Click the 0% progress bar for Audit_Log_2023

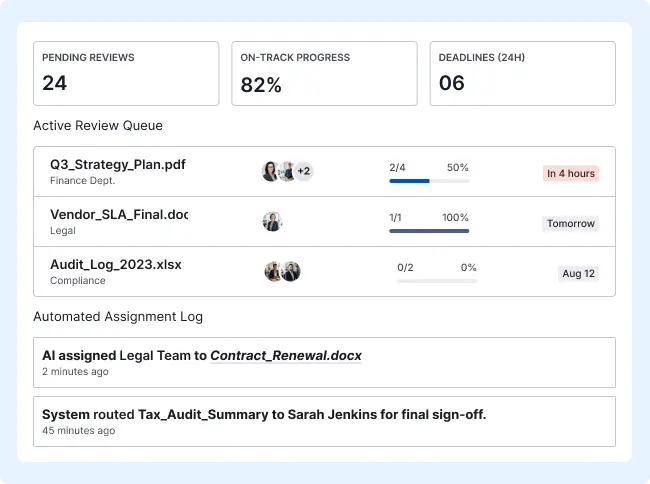(437, 281)
